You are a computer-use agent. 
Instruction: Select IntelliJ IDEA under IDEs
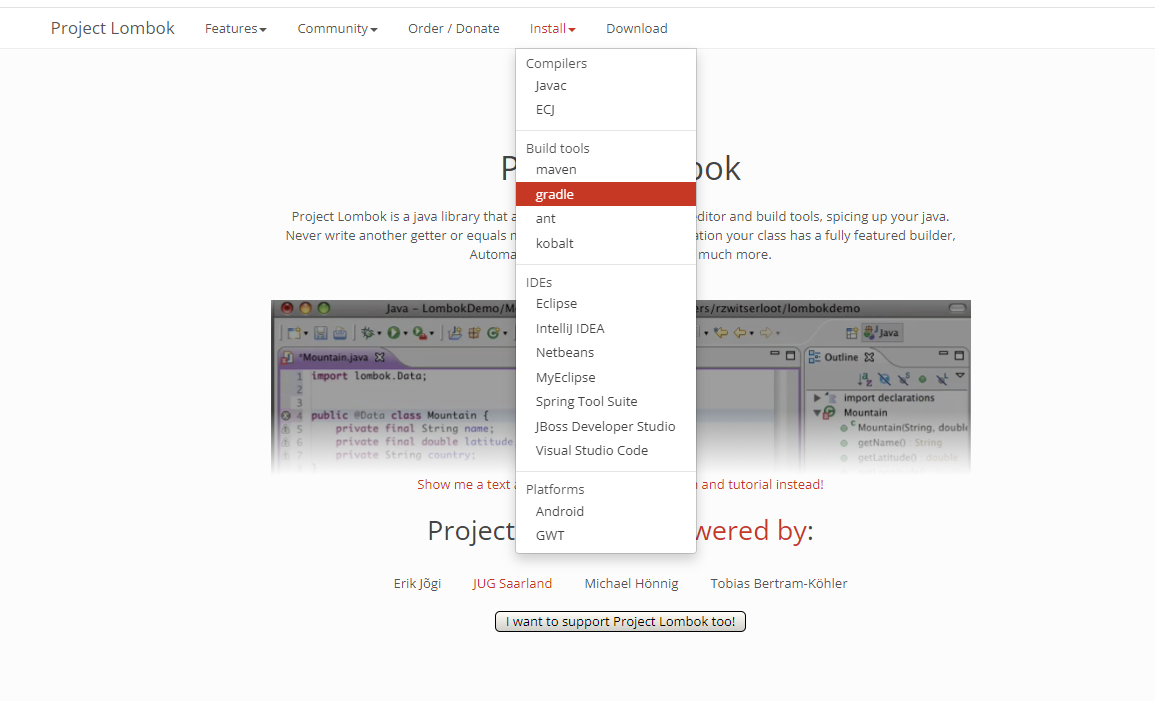[x=605, y=328]
